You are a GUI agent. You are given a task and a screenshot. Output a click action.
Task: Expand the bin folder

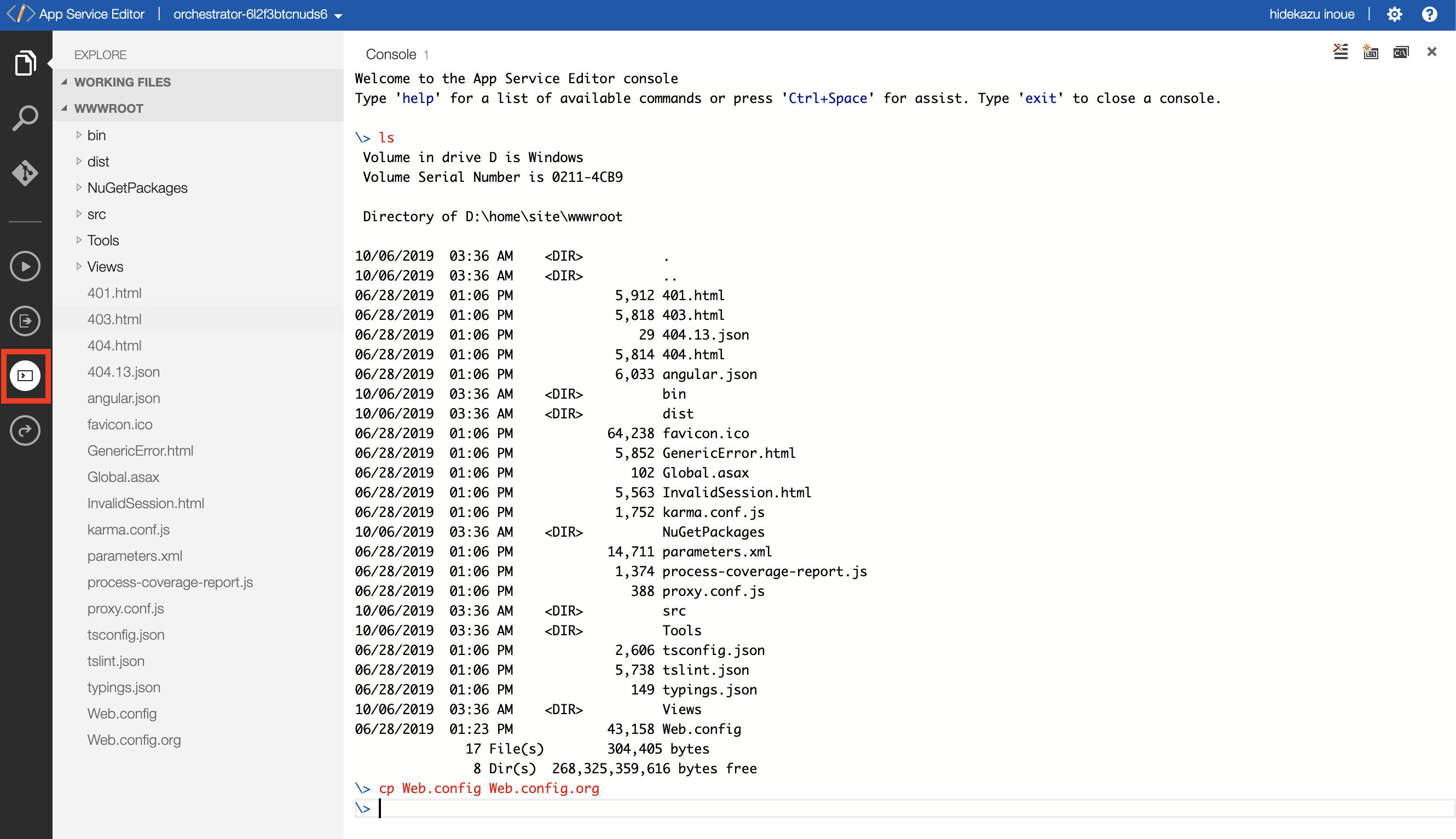pos(96,135)
